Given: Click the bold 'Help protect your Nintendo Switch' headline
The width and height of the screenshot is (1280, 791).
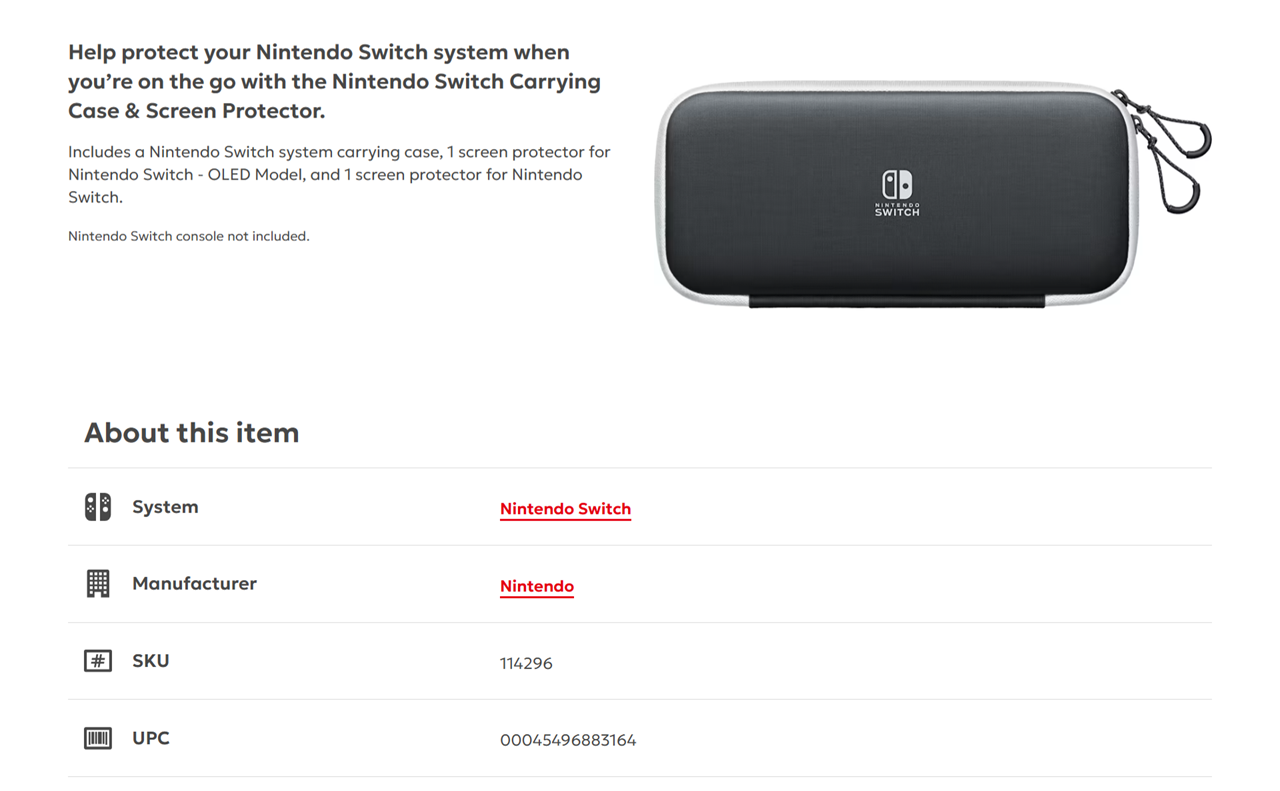Looking at the screenshot, I should click(334, 81).
